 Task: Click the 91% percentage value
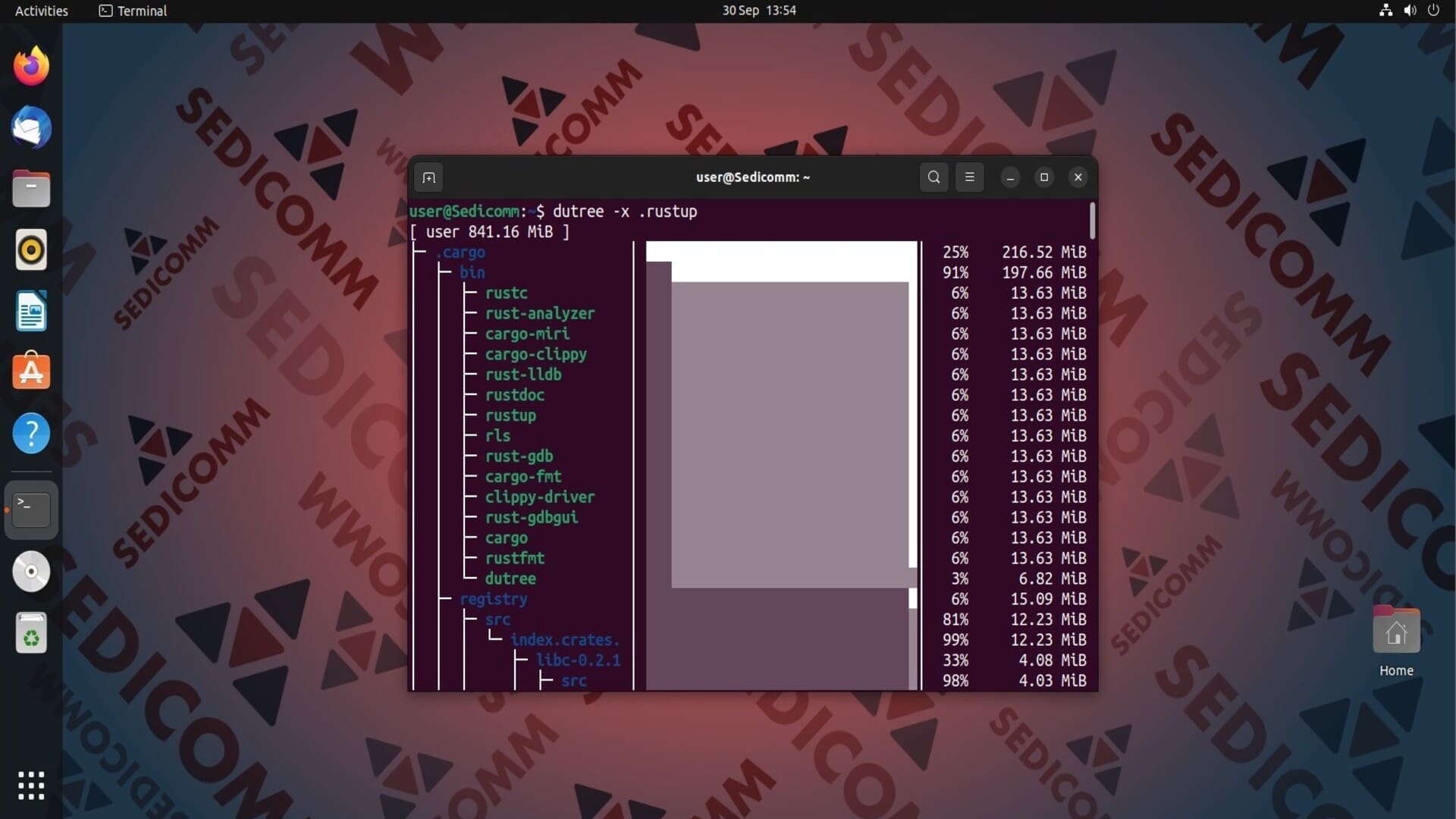pyautogui.click(x=955, y=272)
